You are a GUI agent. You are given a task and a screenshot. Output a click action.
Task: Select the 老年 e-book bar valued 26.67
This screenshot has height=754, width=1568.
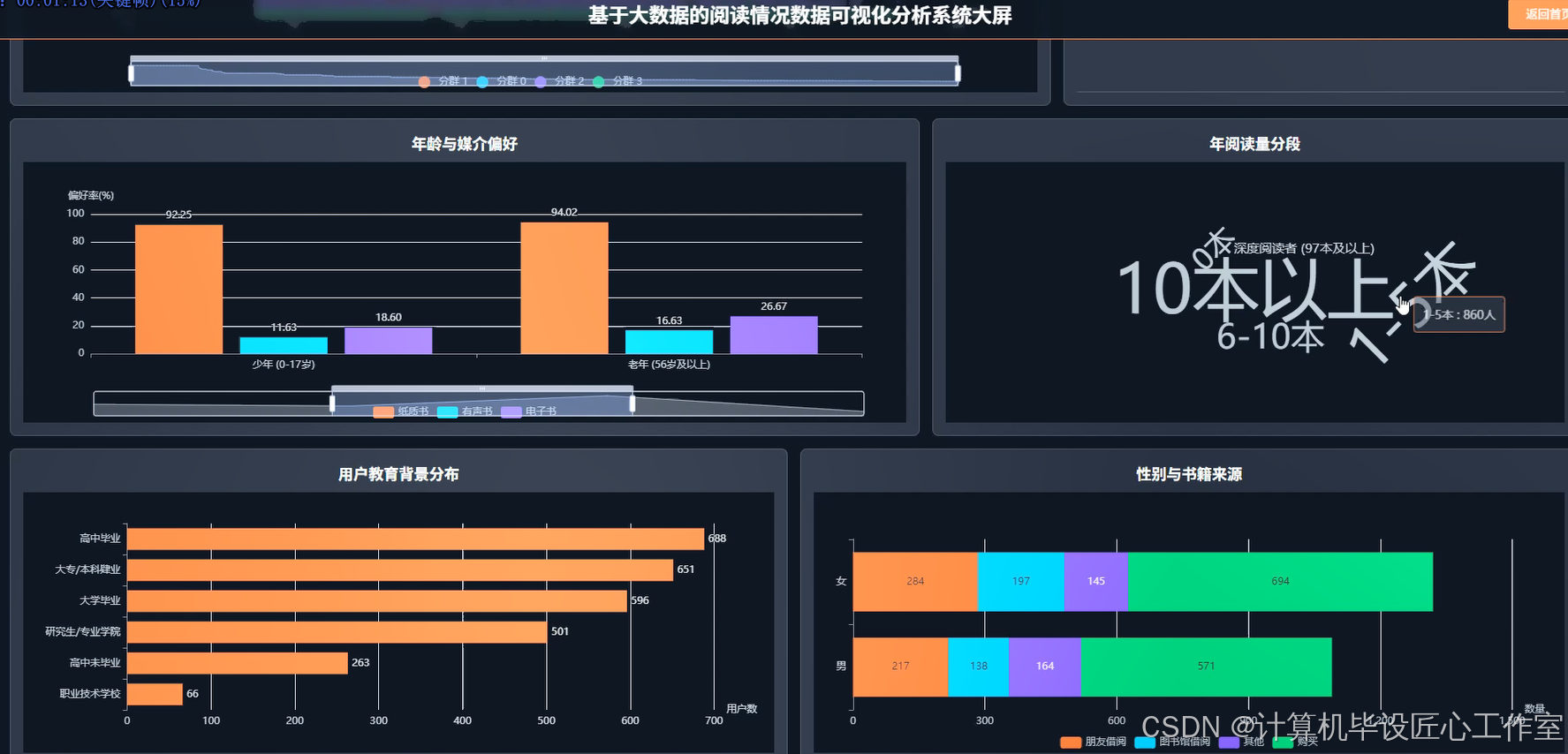[774, 335]
